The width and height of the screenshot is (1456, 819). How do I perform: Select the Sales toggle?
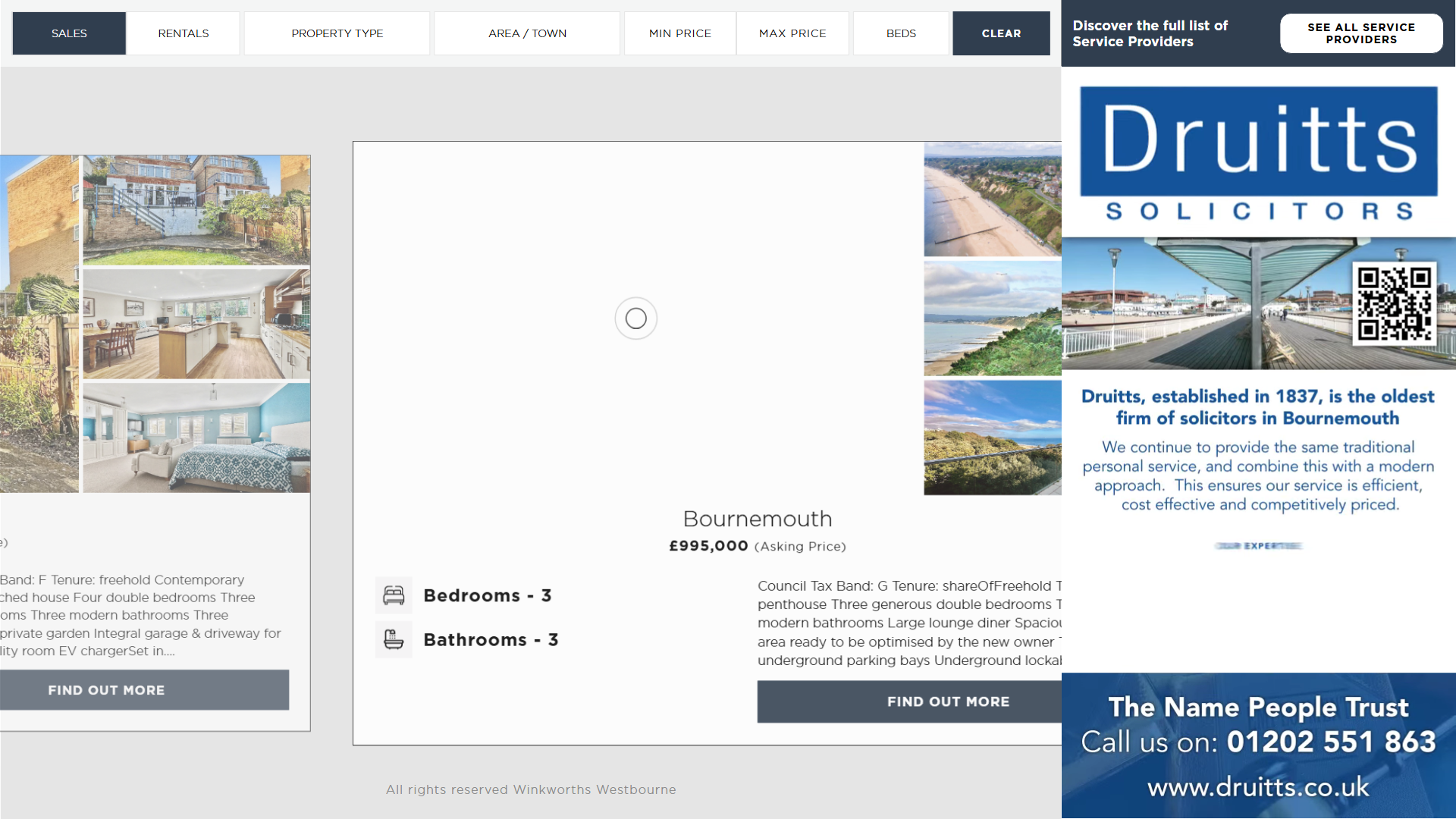click(x=69, y=33)
